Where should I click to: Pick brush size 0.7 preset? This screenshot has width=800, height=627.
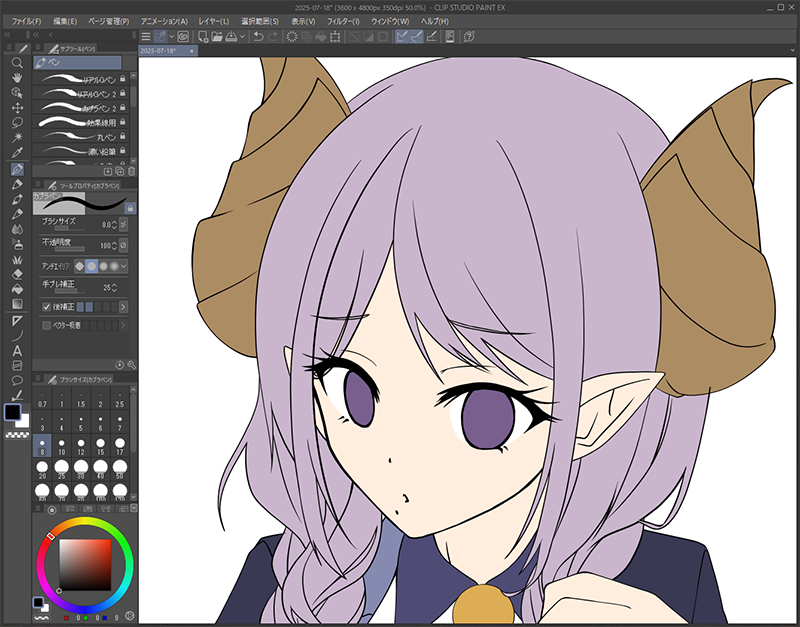point(42,398)
